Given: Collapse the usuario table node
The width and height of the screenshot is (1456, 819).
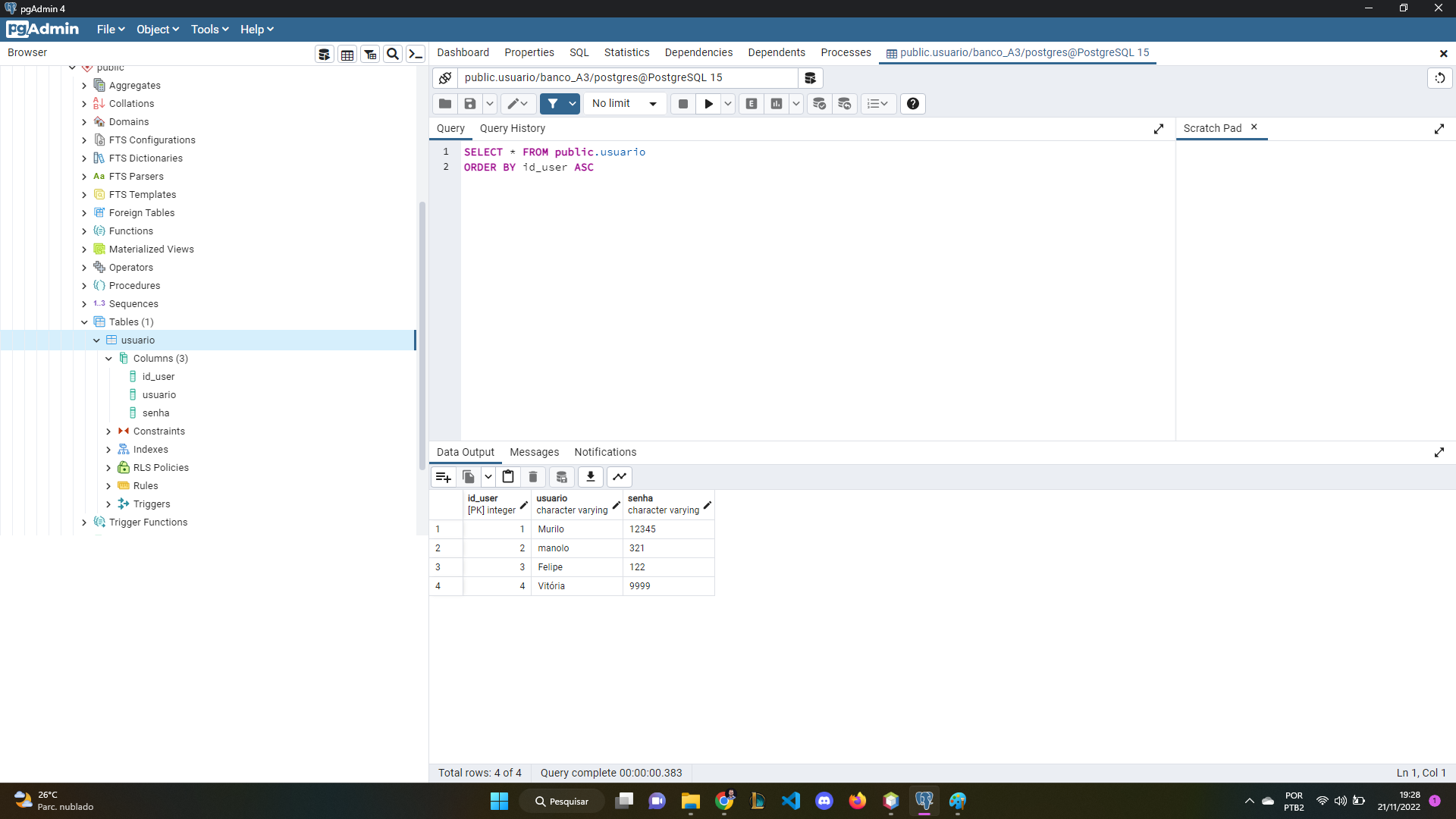Looking at the screenshot, I should pos(96,340).
